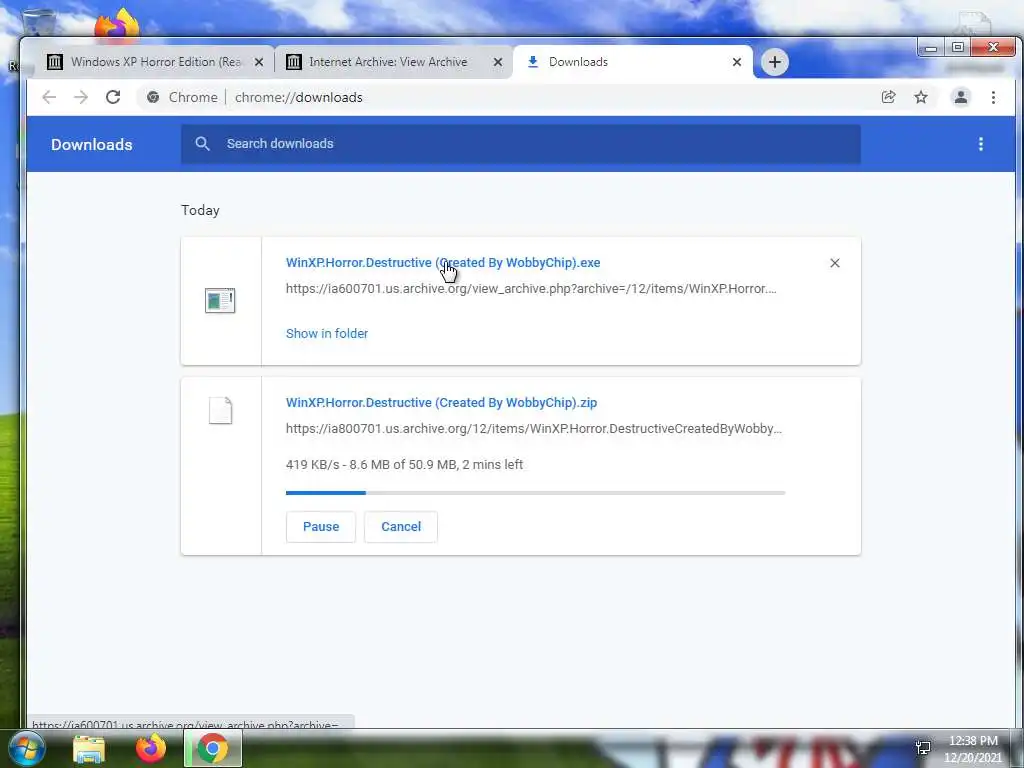The height and width of the screenshot is (768, 1024).
Task: Open the Chrome three-dot menu
Action: [993, 97]
